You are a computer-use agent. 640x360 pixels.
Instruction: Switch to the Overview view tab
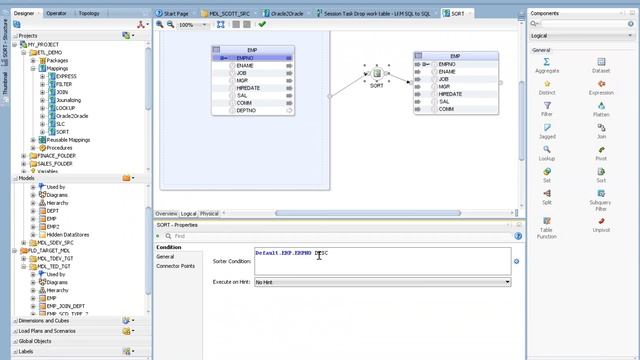(x=166, y=213)
